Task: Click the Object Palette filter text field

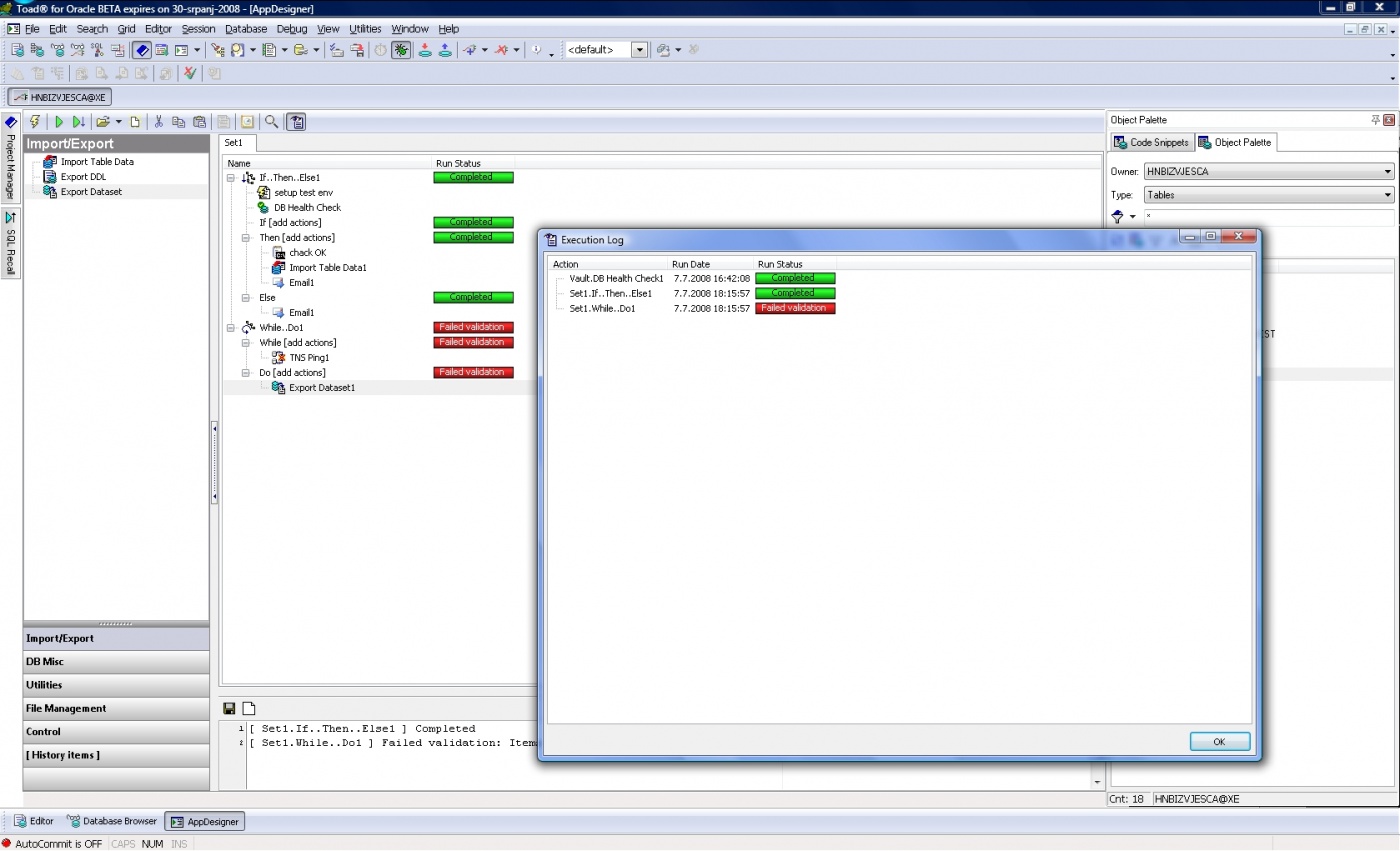Action: coord(1267,217)
